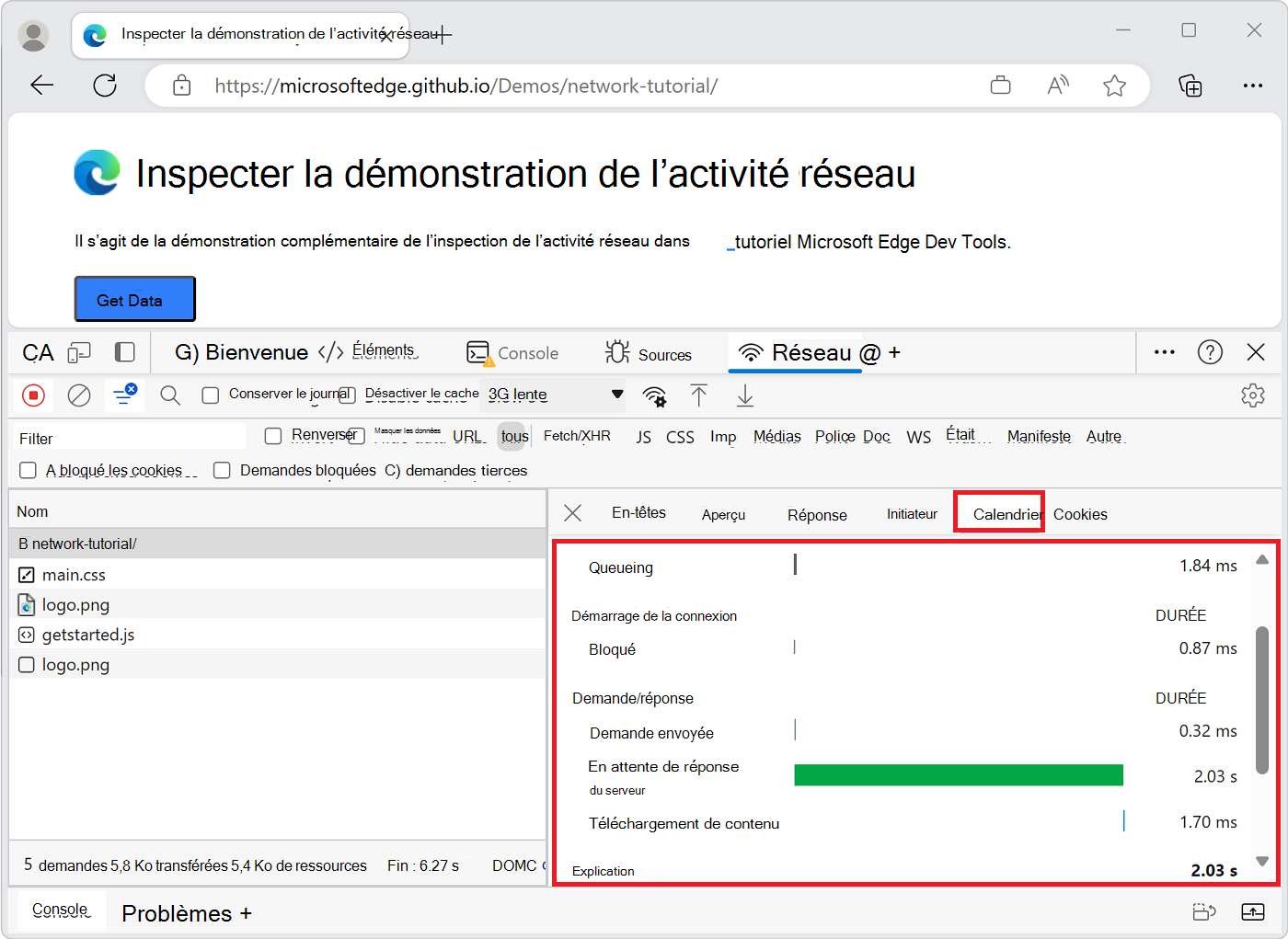
Task: Enable Conserver le journal checkbox
Action: 211,395
